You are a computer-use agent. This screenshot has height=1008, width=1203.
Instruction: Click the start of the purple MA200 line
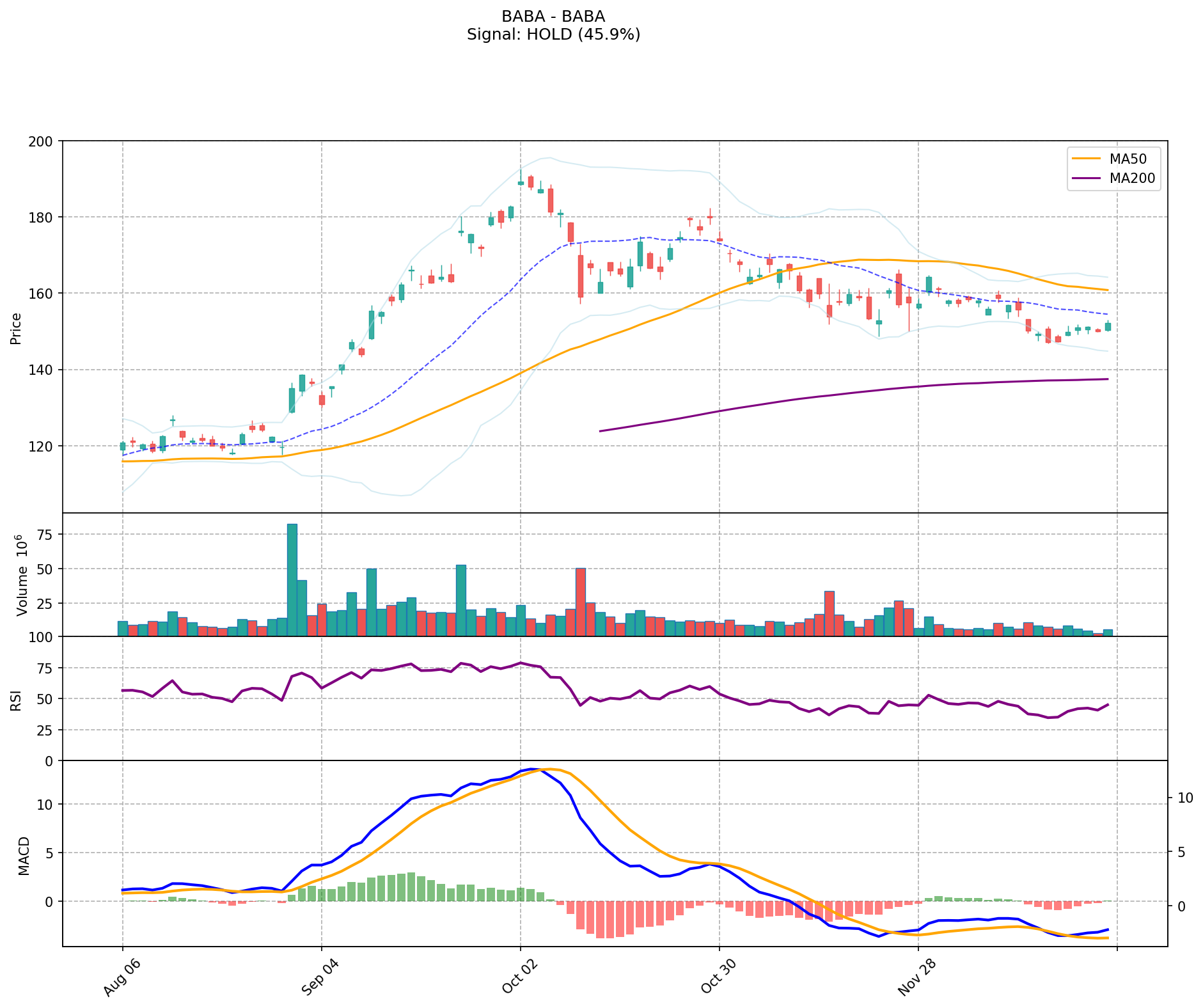600,431
